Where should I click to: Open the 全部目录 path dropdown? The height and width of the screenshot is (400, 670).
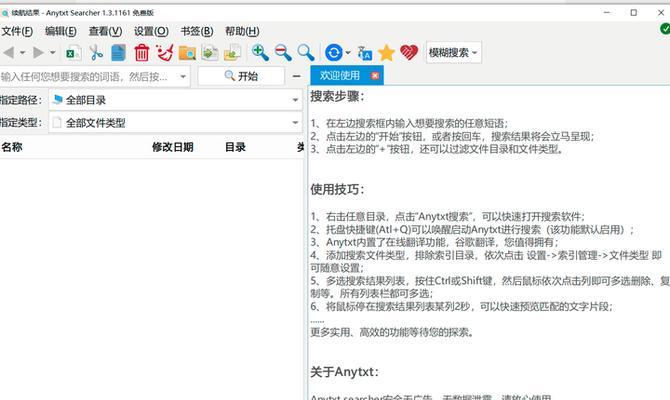pos(176,100)
